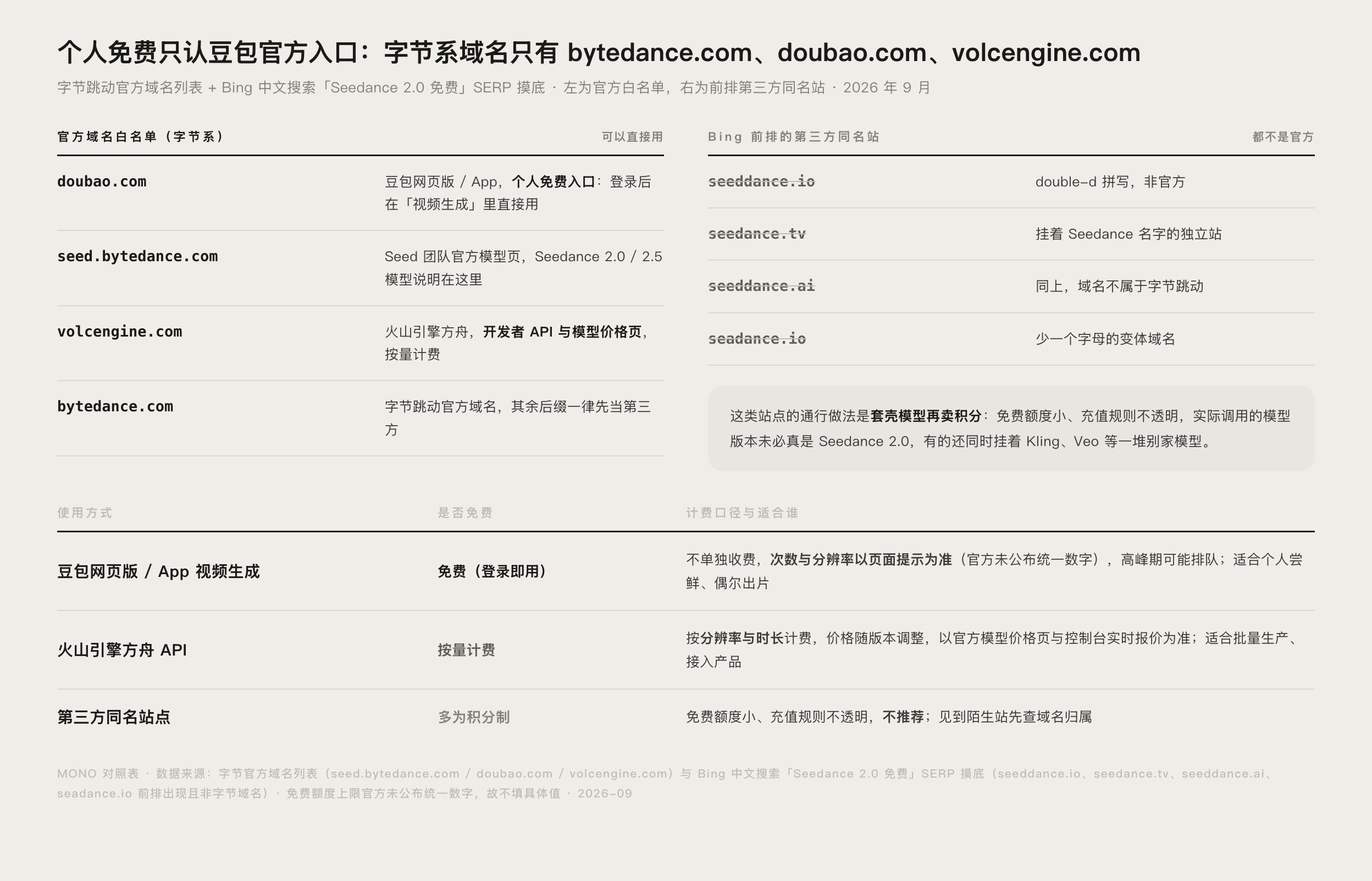This screenshot has width=1372, height=881.
Task: Click the main headline title
Action: 599,53
